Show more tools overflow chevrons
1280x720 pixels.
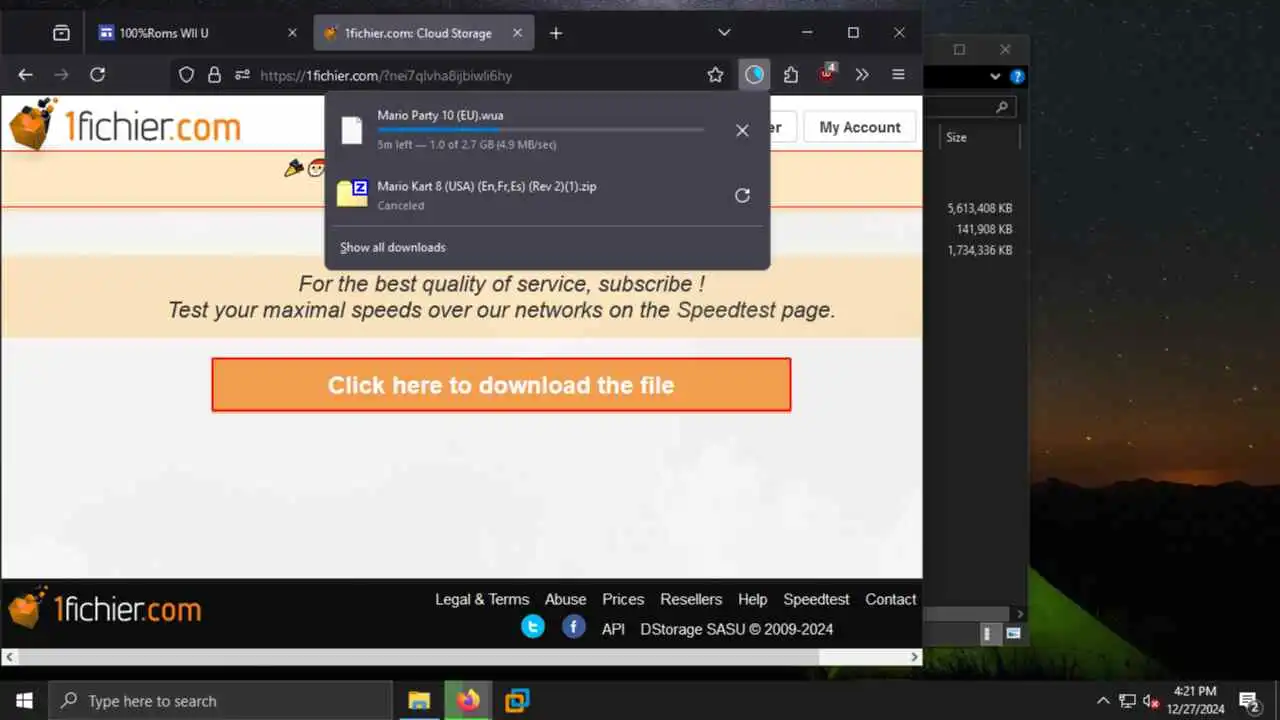tap(862, 75)
